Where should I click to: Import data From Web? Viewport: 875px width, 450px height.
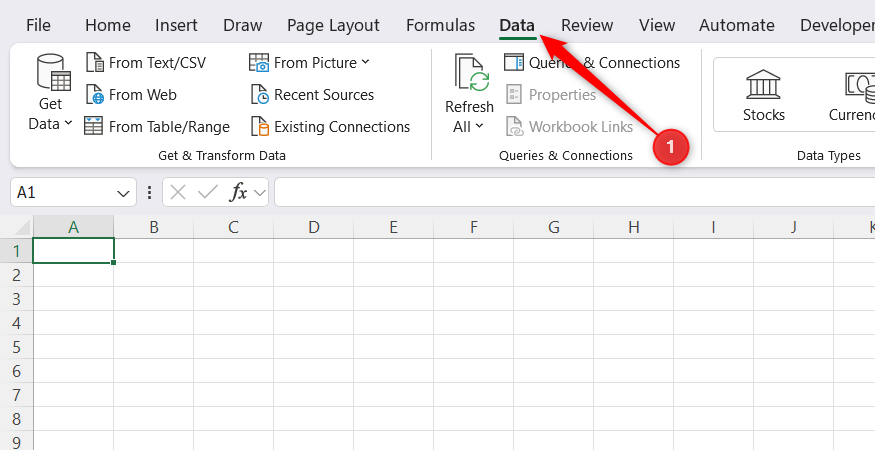[x=131, y=95]
